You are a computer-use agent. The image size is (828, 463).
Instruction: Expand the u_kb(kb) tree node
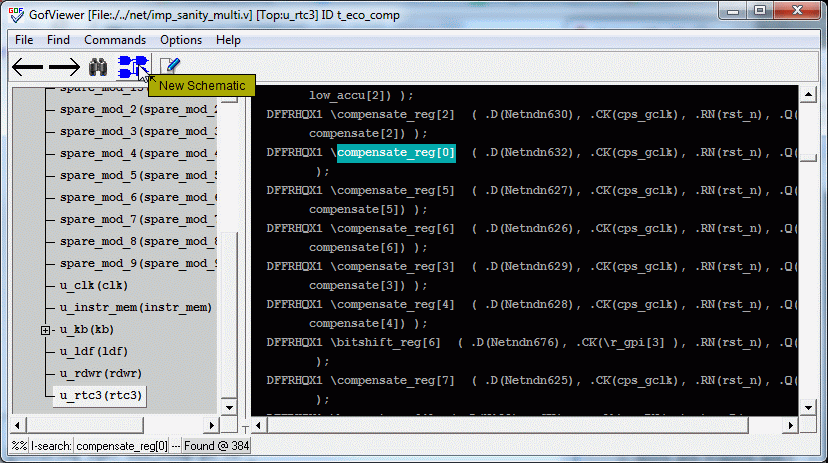[46, 330]
